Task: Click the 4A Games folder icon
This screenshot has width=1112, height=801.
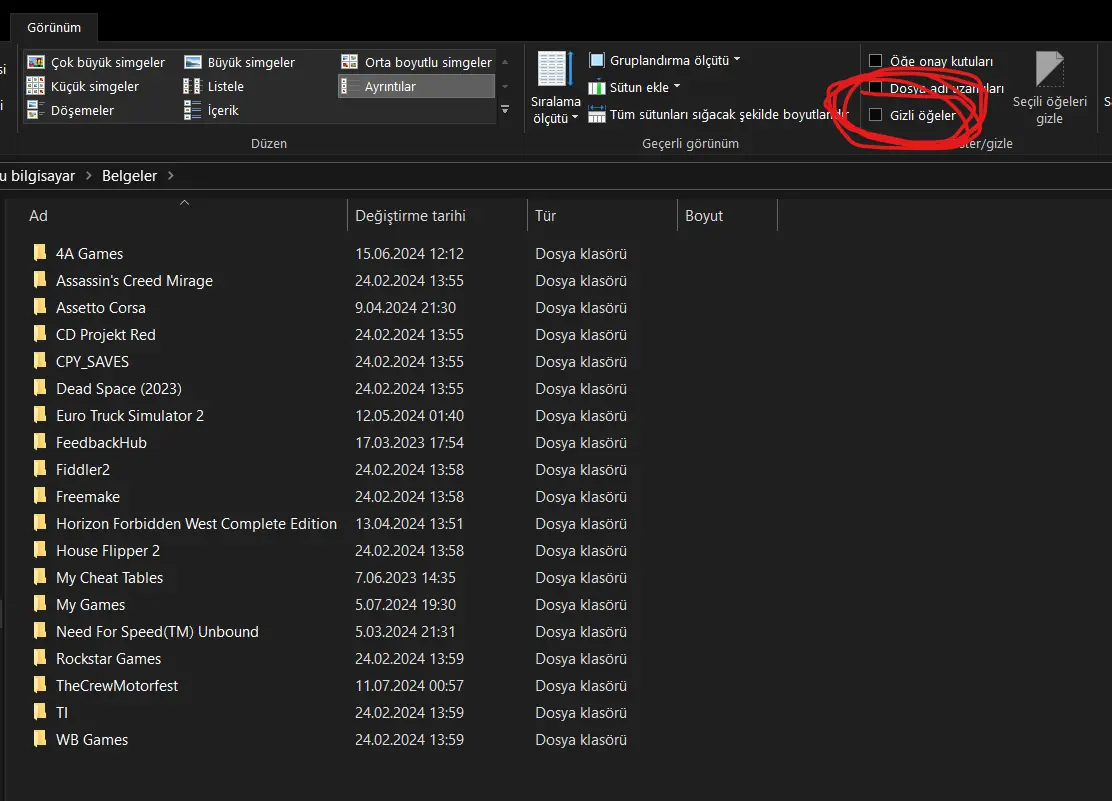Action: pos(40,253)
